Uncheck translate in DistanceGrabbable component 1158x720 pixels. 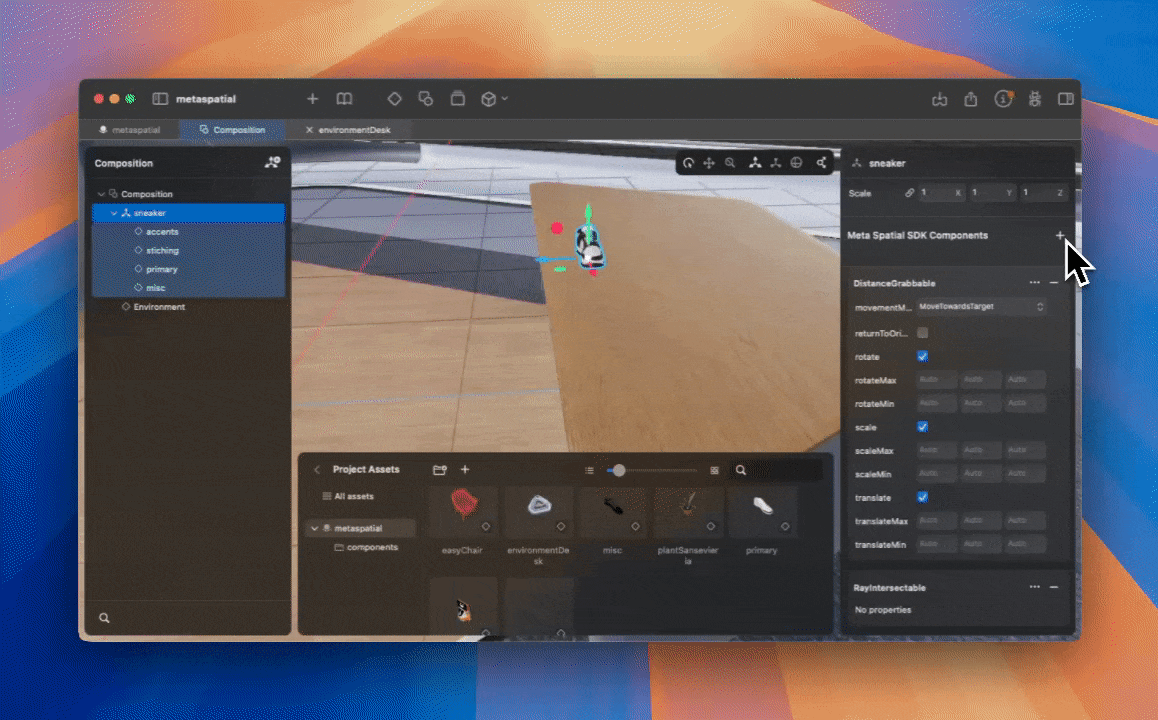(921, 497)
